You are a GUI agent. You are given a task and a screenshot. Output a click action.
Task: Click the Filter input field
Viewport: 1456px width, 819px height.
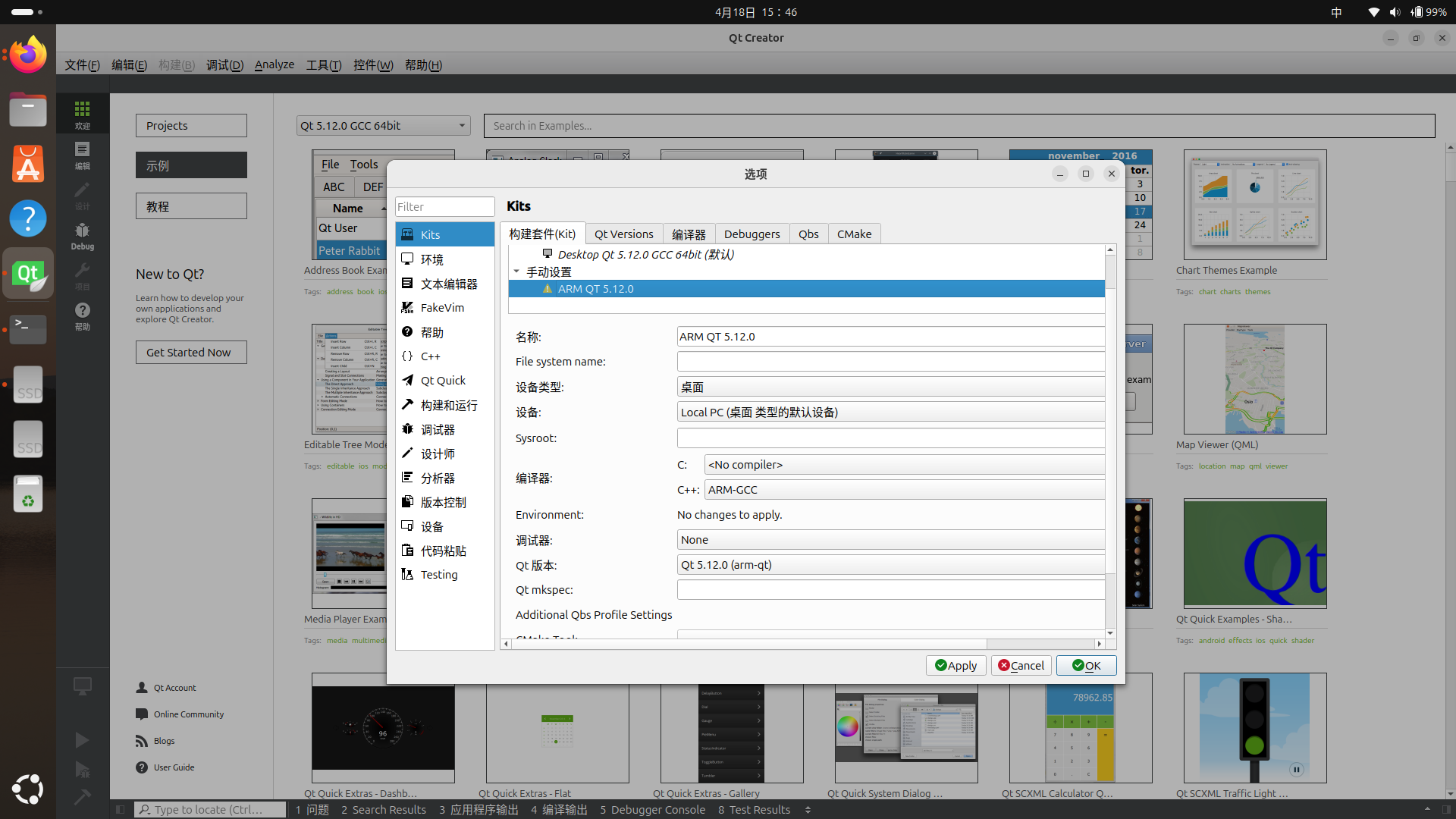click(444, 206)
